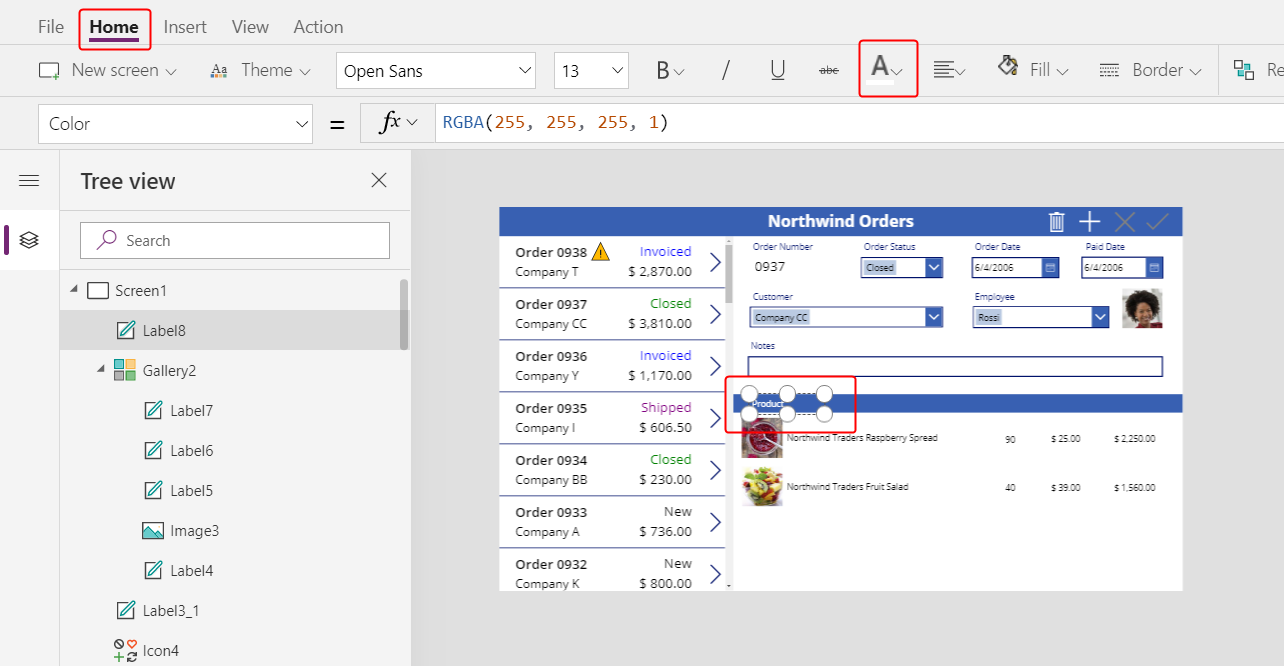Click the Tree view scrollbar

pos(404,314)
